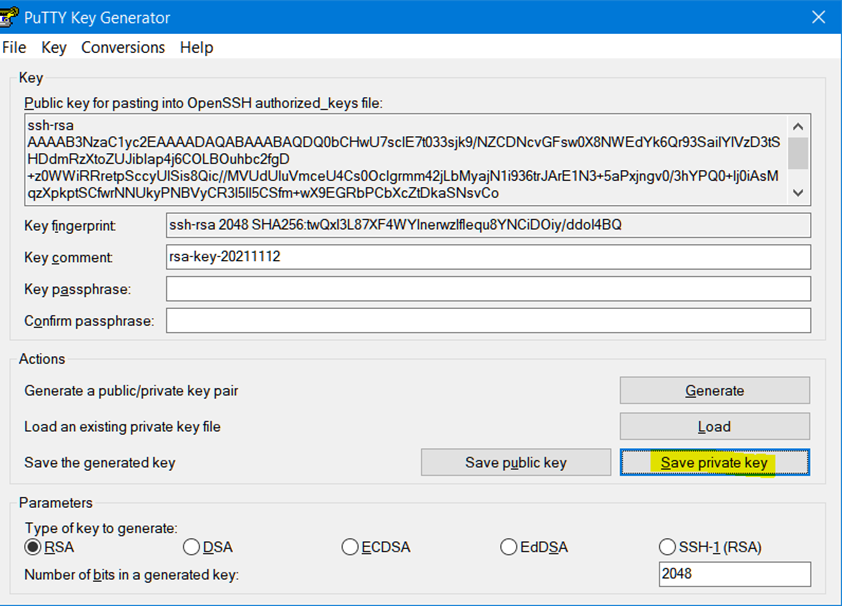Click the number of bits field
This screenshot has width=842, height=606.
tap(735, 574)
